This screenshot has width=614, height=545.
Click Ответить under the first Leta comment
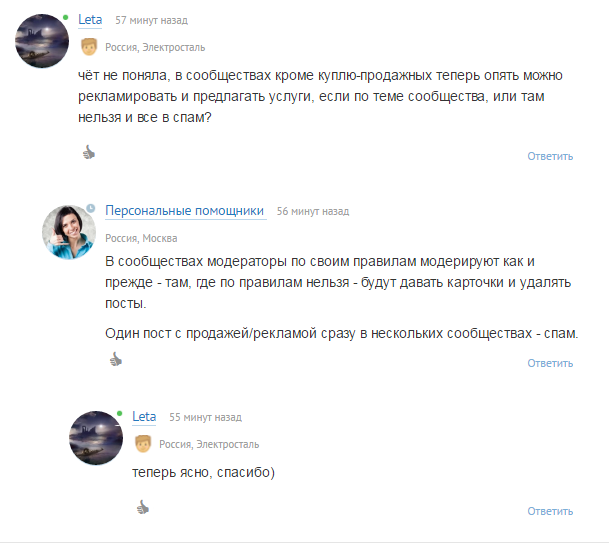[x=550, y=156]
